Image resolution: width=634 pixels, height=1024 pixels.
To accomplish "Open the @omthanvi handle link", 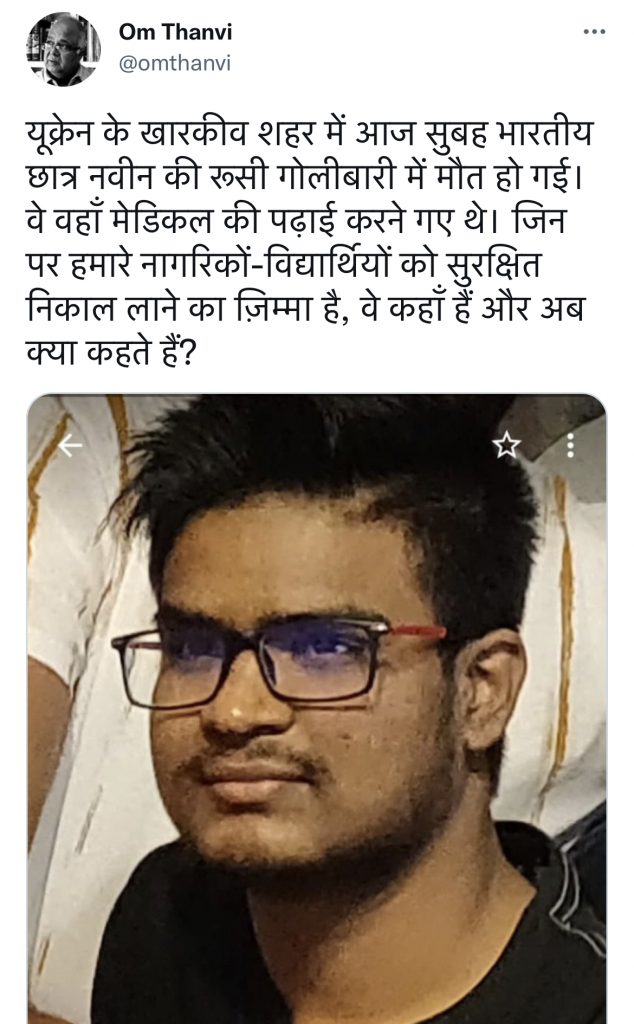I will (x=174, y=63).
